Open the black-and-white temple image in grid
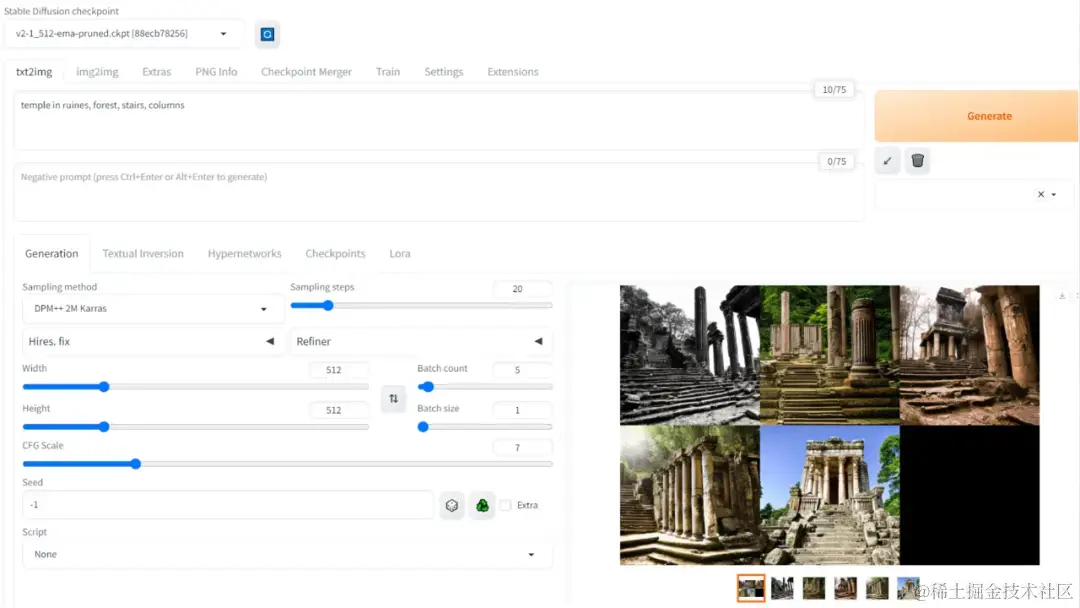 coord(689,355)
